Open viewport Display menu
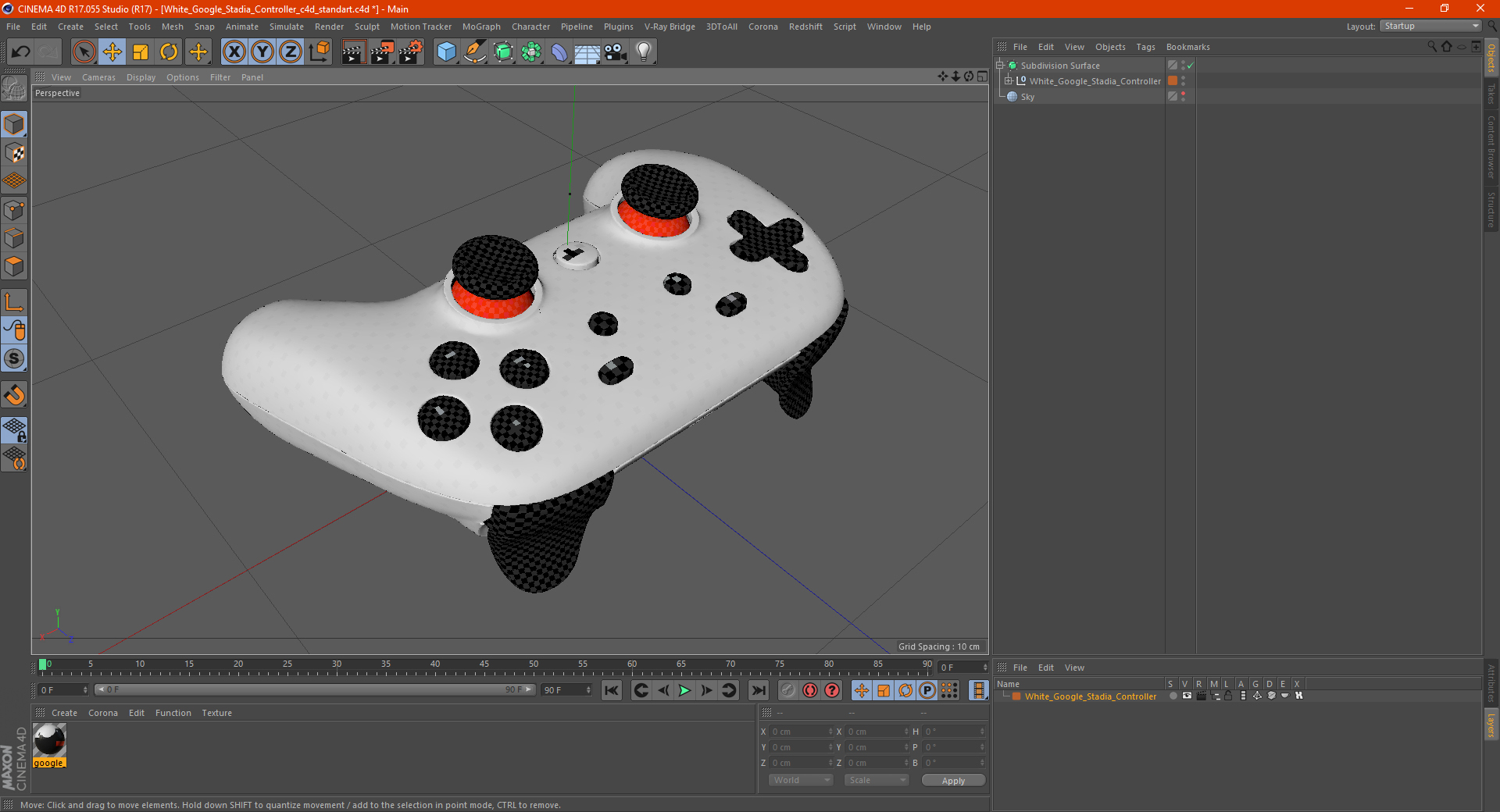This screenshot has height=812, width=1500. pos(141,77)
